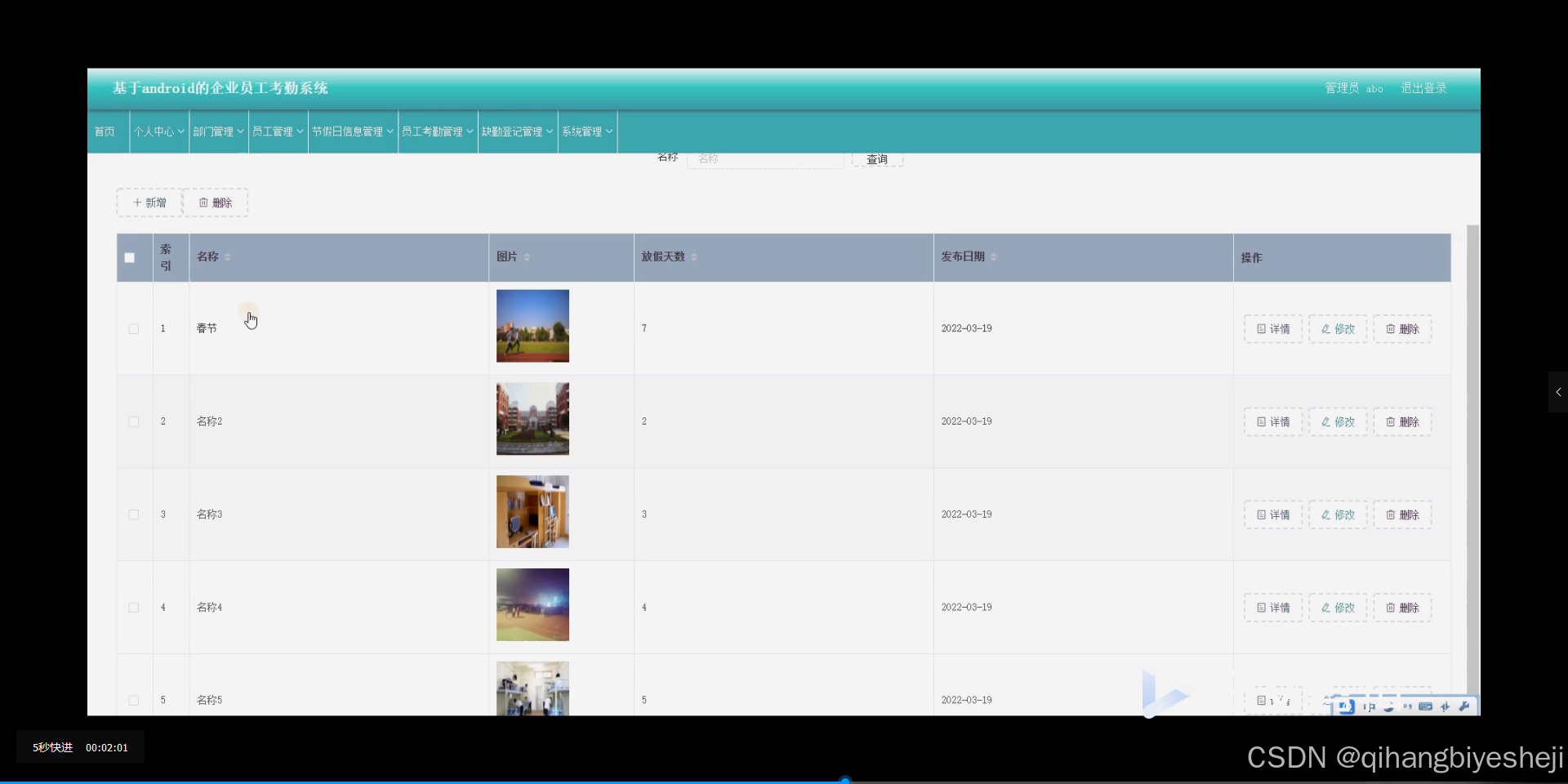1568x784 pixels.
Task: Click the plus icon on 新增 button
Action: click(x=137, y=202)
